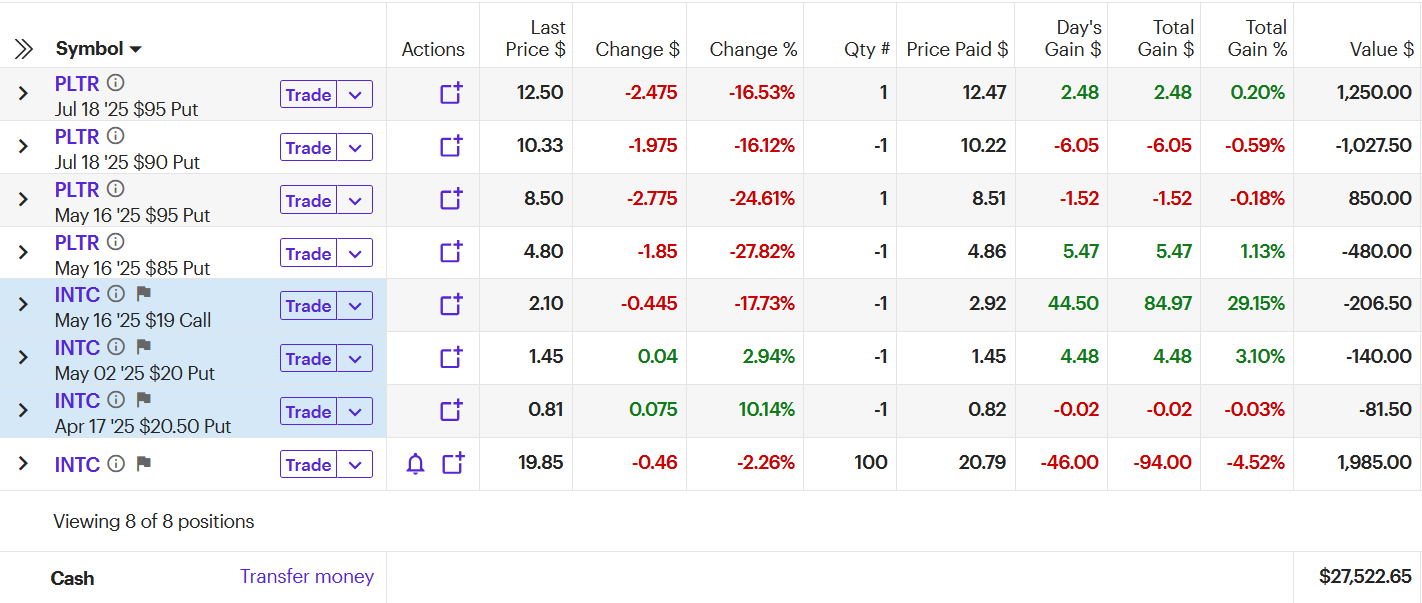Viewport: 1422px width, 603px height.
Task: Click the flag icon on INTC May $19 Call
Action: 143,294
